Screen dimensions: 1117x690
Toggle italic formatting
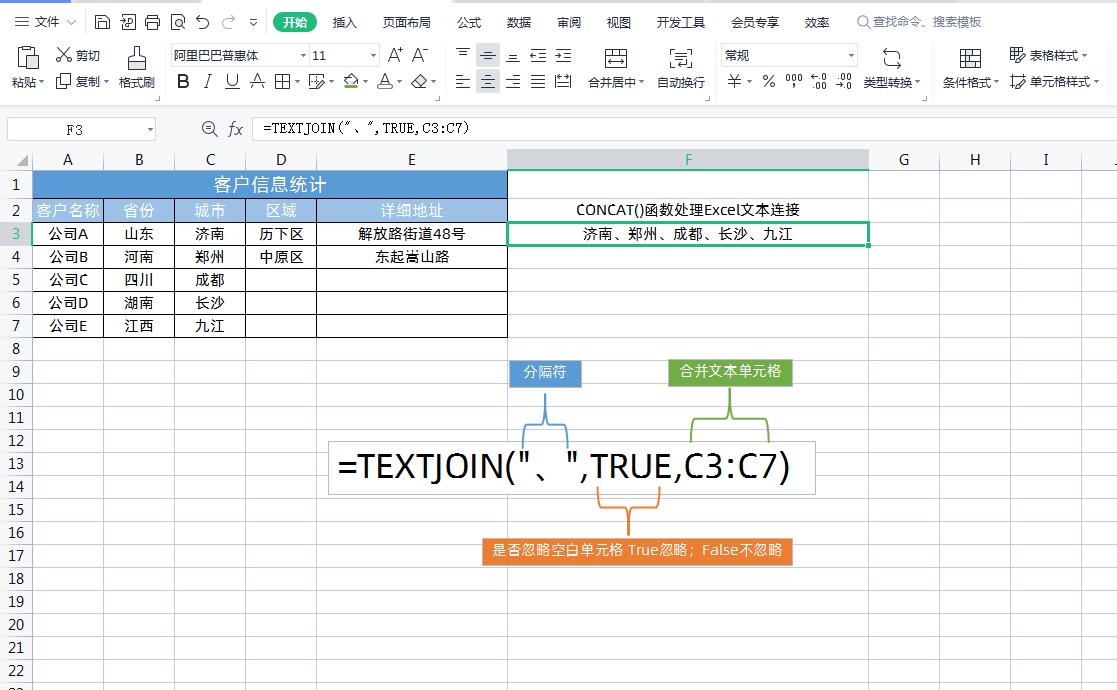[x=208, y=82]
